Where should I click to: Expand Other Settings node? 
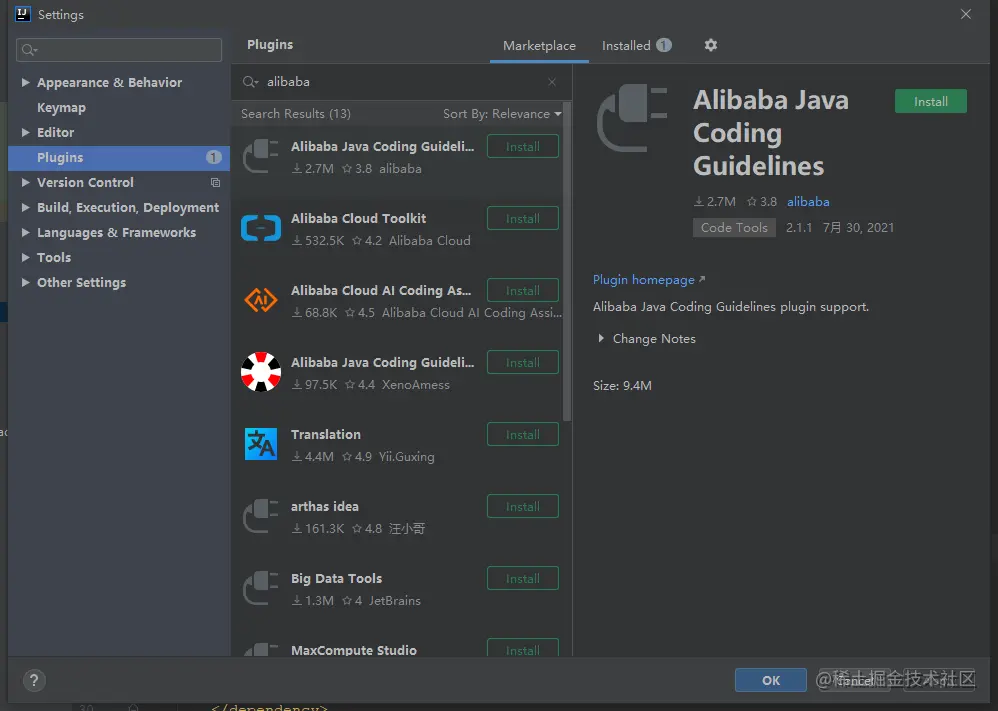25,282
